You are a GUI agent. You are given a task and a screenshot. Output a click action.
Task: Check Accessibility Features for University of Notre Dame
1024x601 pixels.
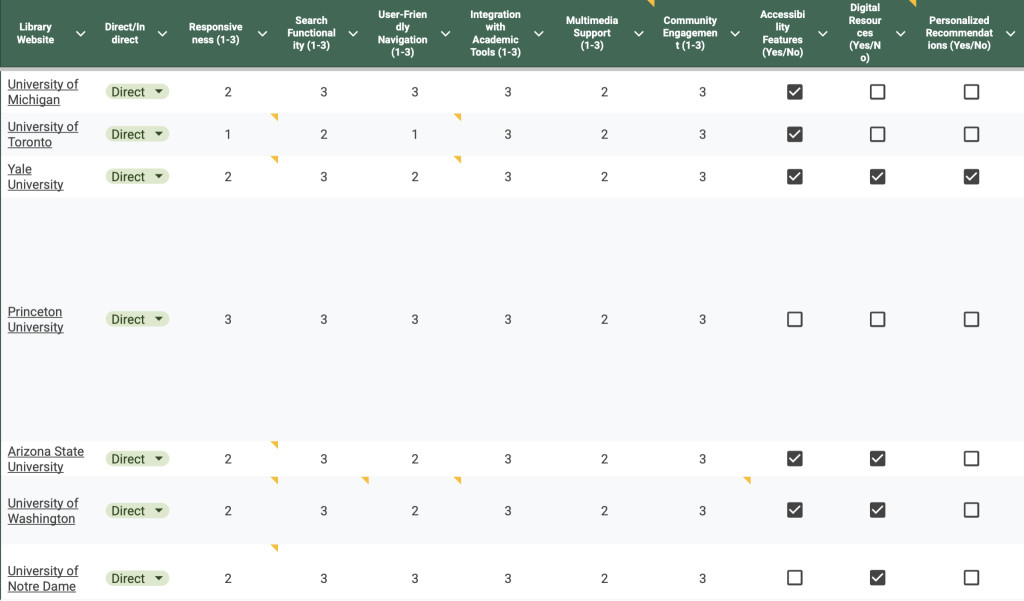pos(795,577)
